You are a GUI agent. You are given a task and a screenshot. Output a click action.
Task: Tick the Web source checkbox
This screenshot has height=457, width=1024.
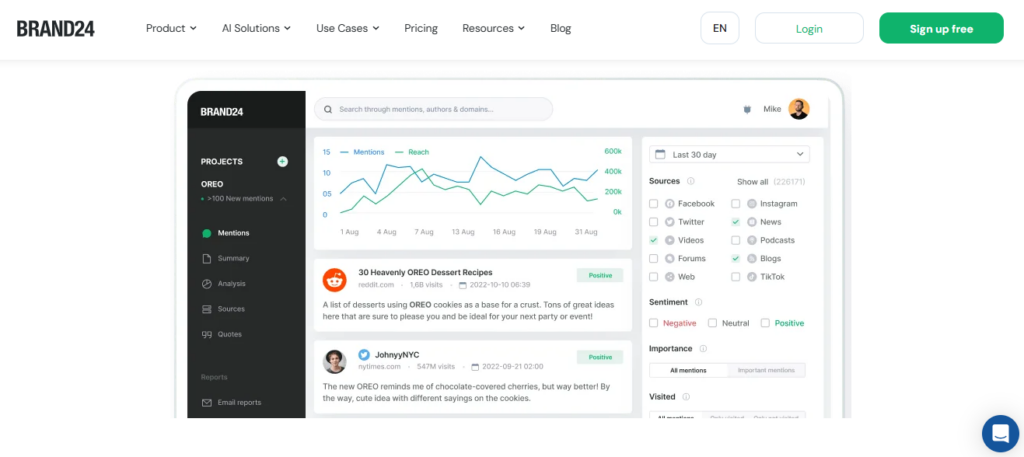point(654,277)
